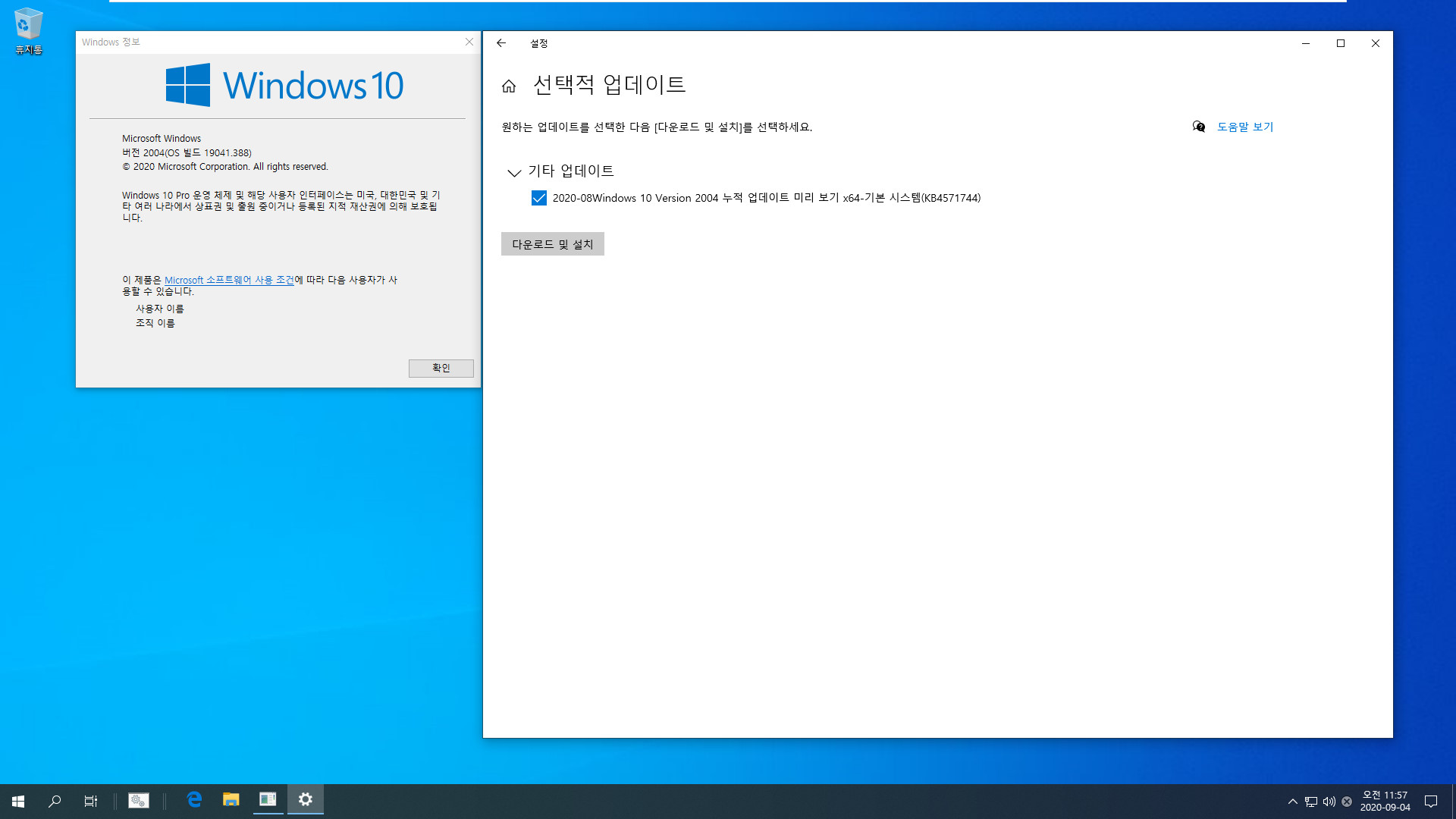Open the taskbar clock and date
Image resolution: width=1456 pixels, height=819 pixels.
(x=1385, y=801)
